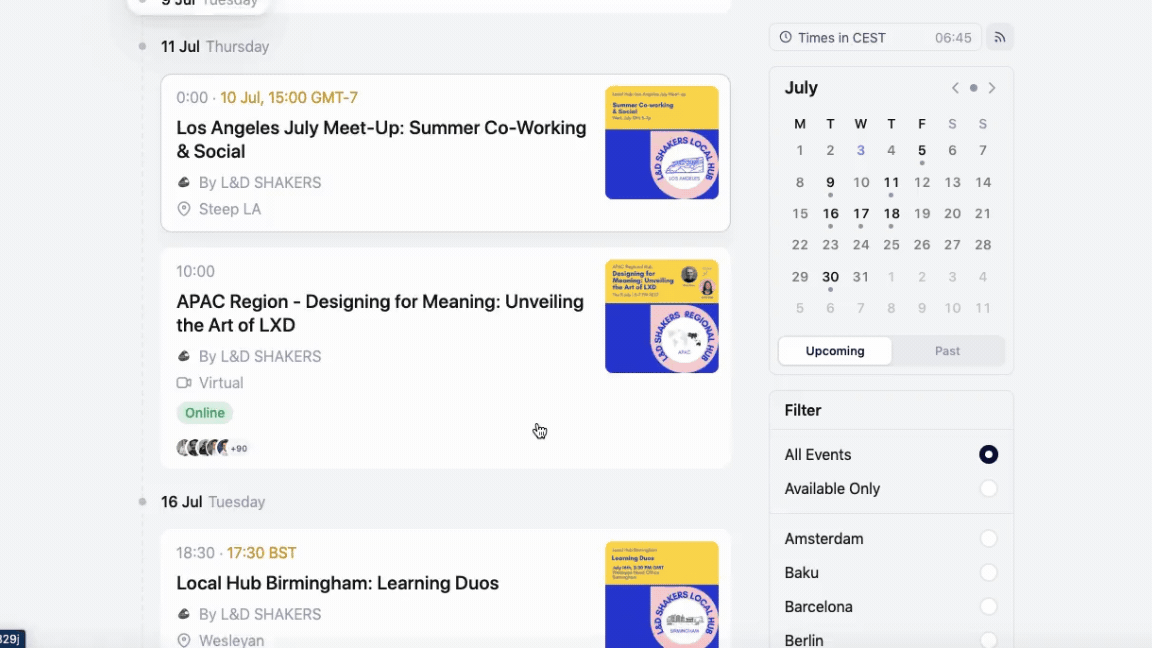Select July 30 in the calendar

coord(830,277)
